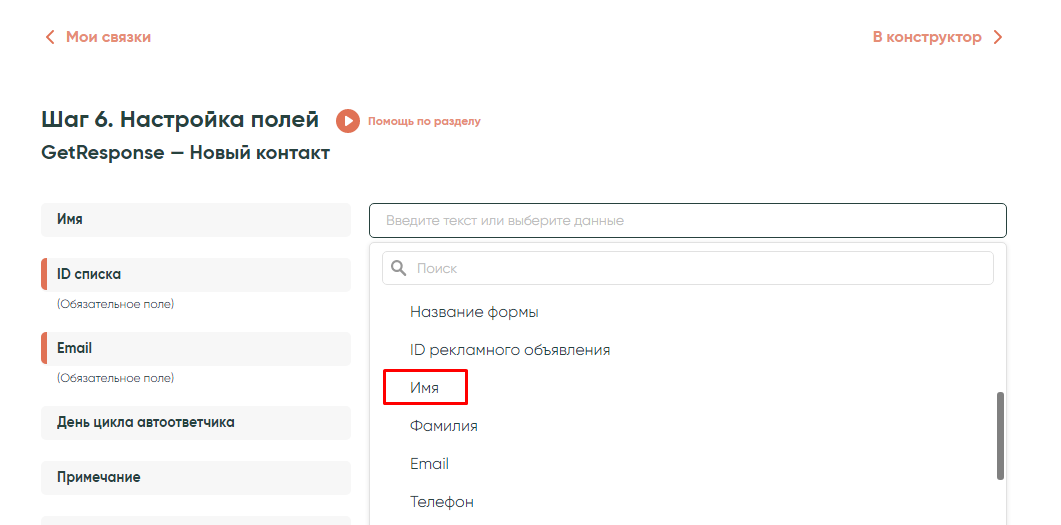Go to В конструктор link
The image size is (1061, 525).
[x=927, y=37]
